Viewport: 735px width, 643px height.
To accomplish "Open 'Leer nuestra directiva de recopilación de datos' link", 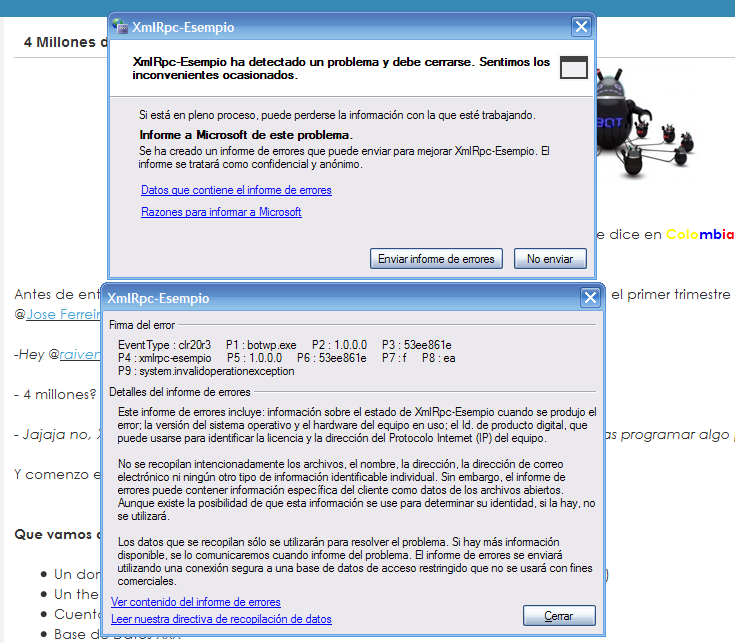I will pyautogui.click(x=221, y=619).
